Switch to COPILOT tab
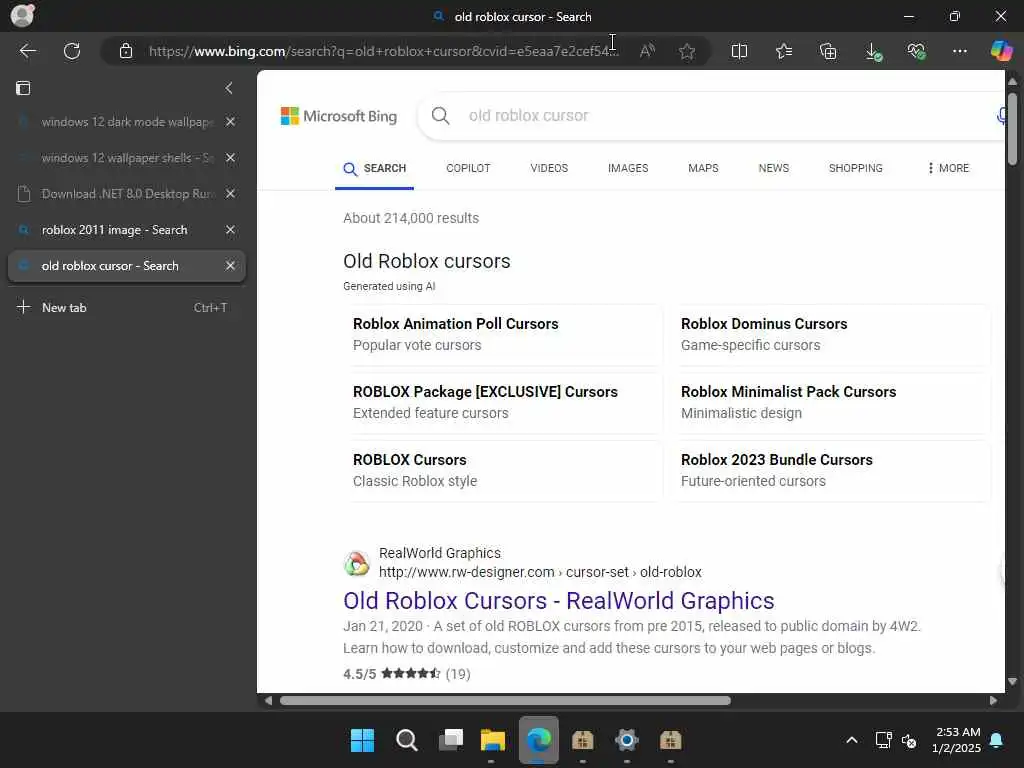 (x=468, y=168)
